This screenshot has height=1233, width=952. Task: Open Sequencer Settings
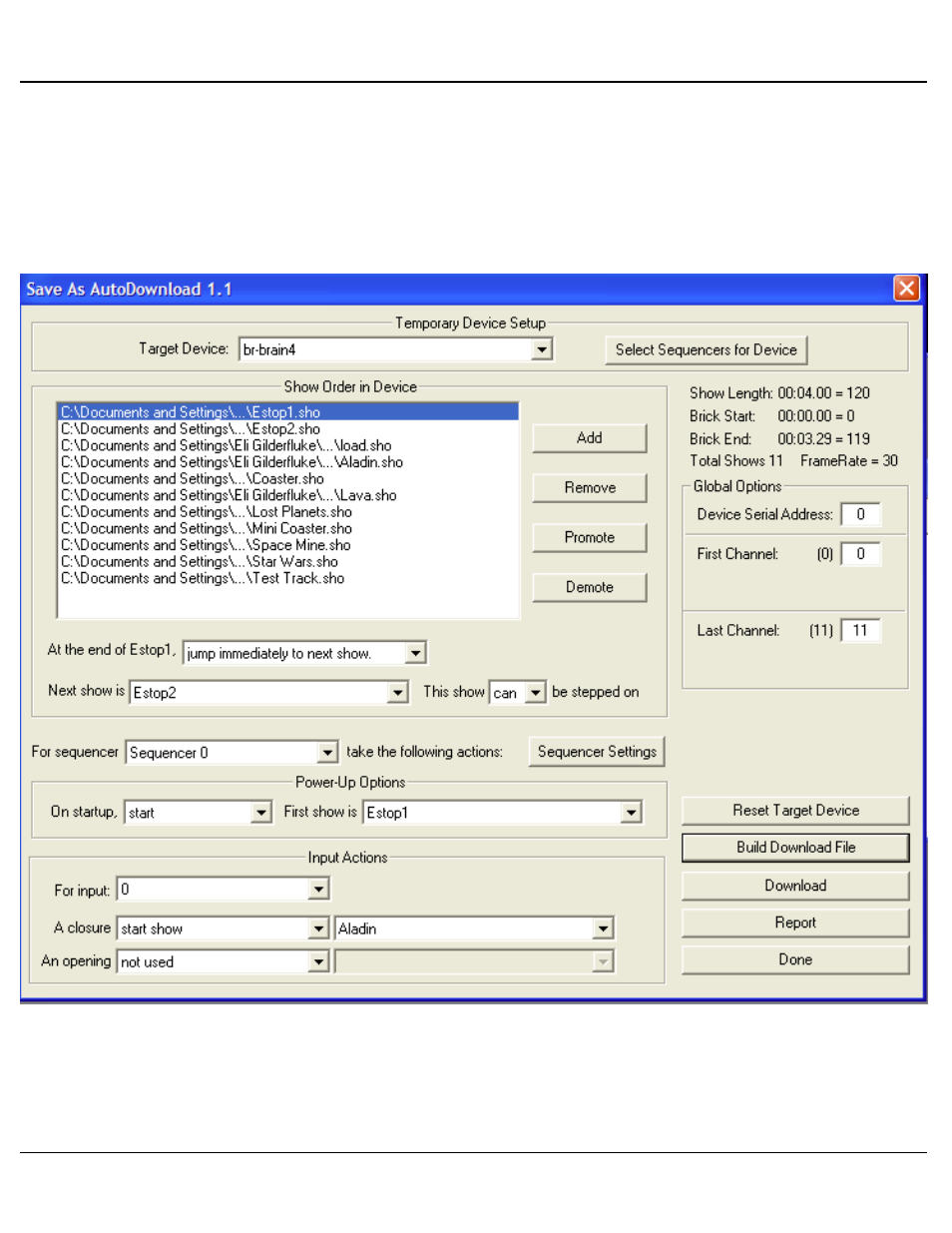click(x=597, y=752)
